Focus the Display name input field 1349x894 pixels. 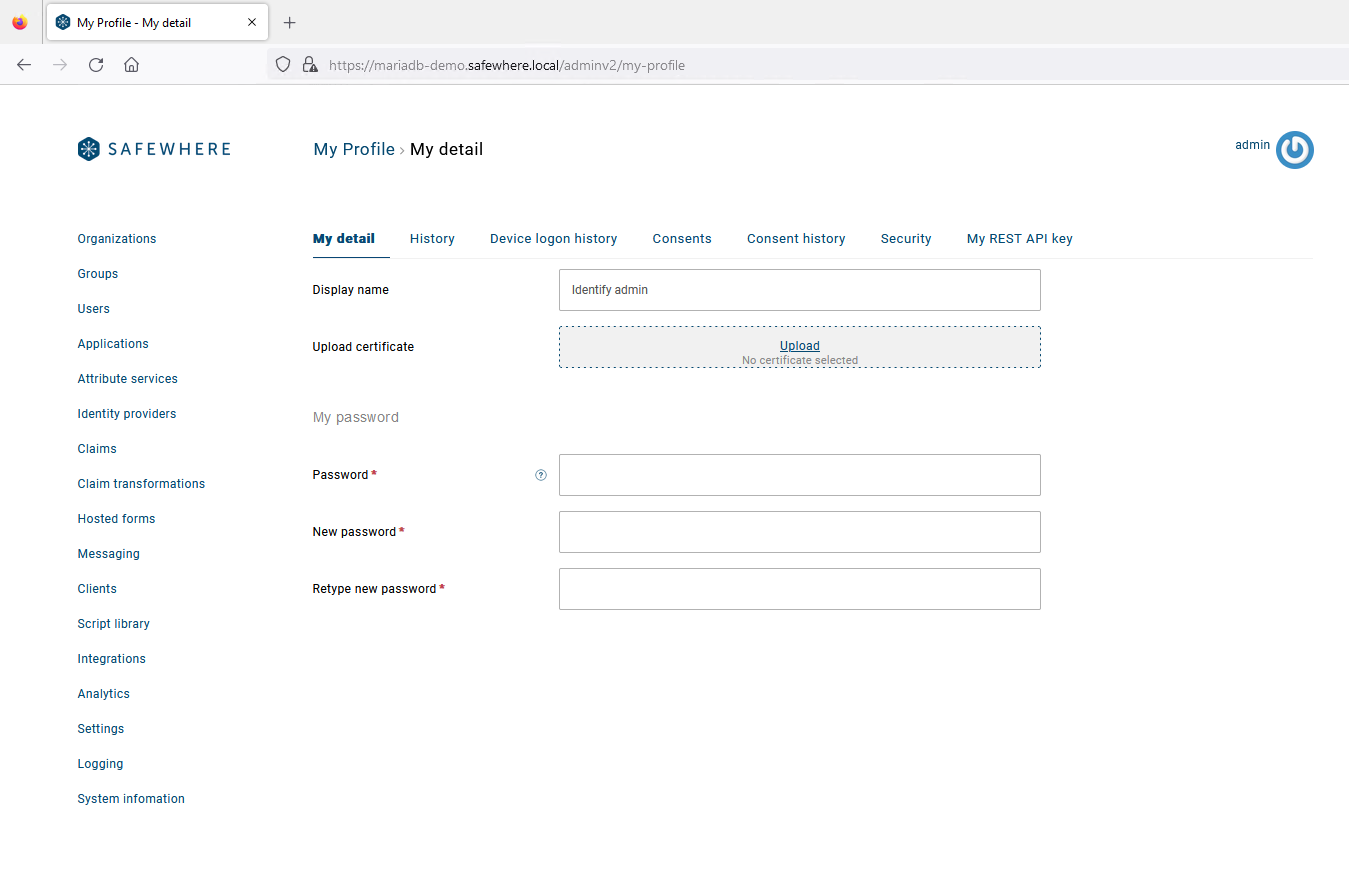point(800,290)
